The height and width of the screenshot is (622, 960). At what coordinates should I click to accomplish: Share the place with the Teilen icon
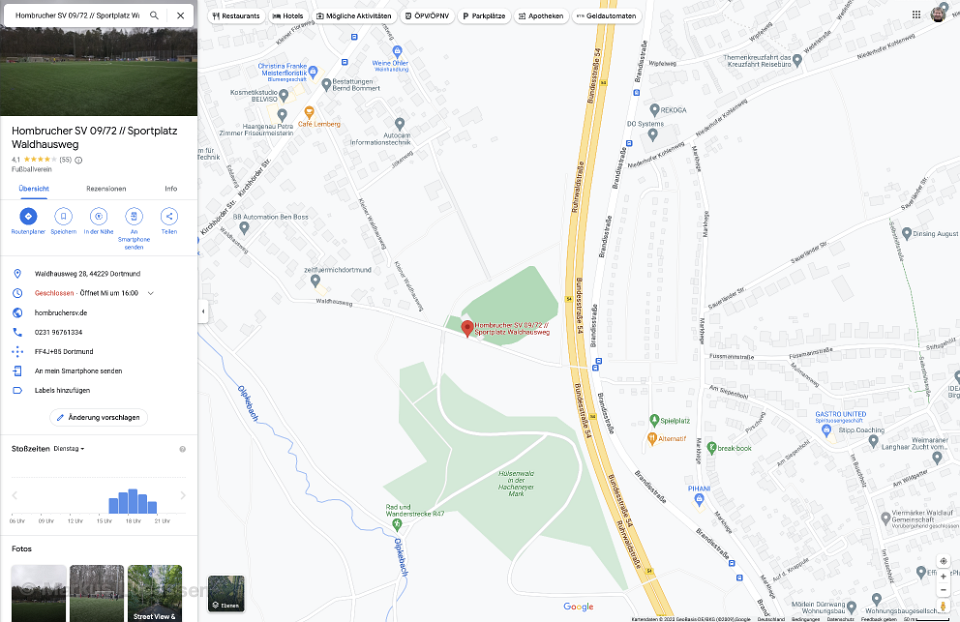click(169, 216)
